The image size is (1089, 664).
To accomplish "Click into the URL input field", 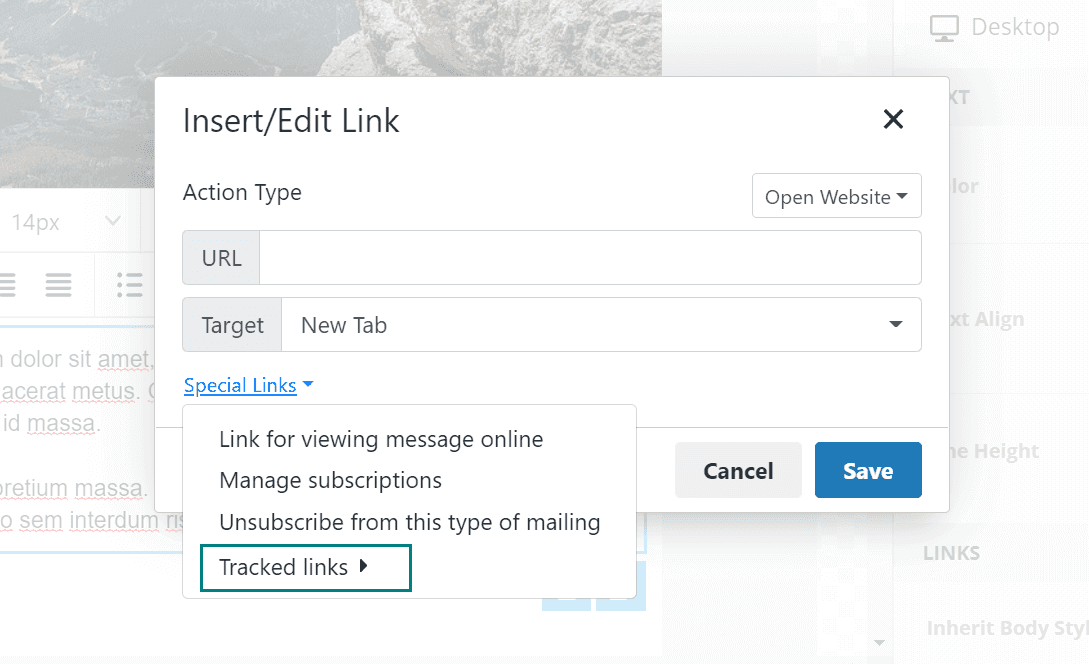I will click(x=590, y=258).
